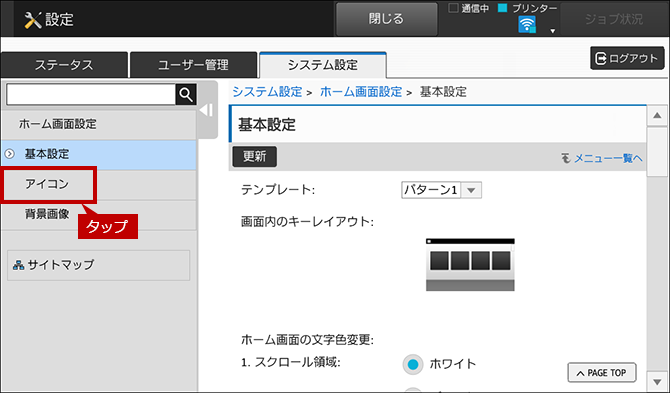Click inside the sidebar search field
The image size is (670, 393).
pos(91,94)
